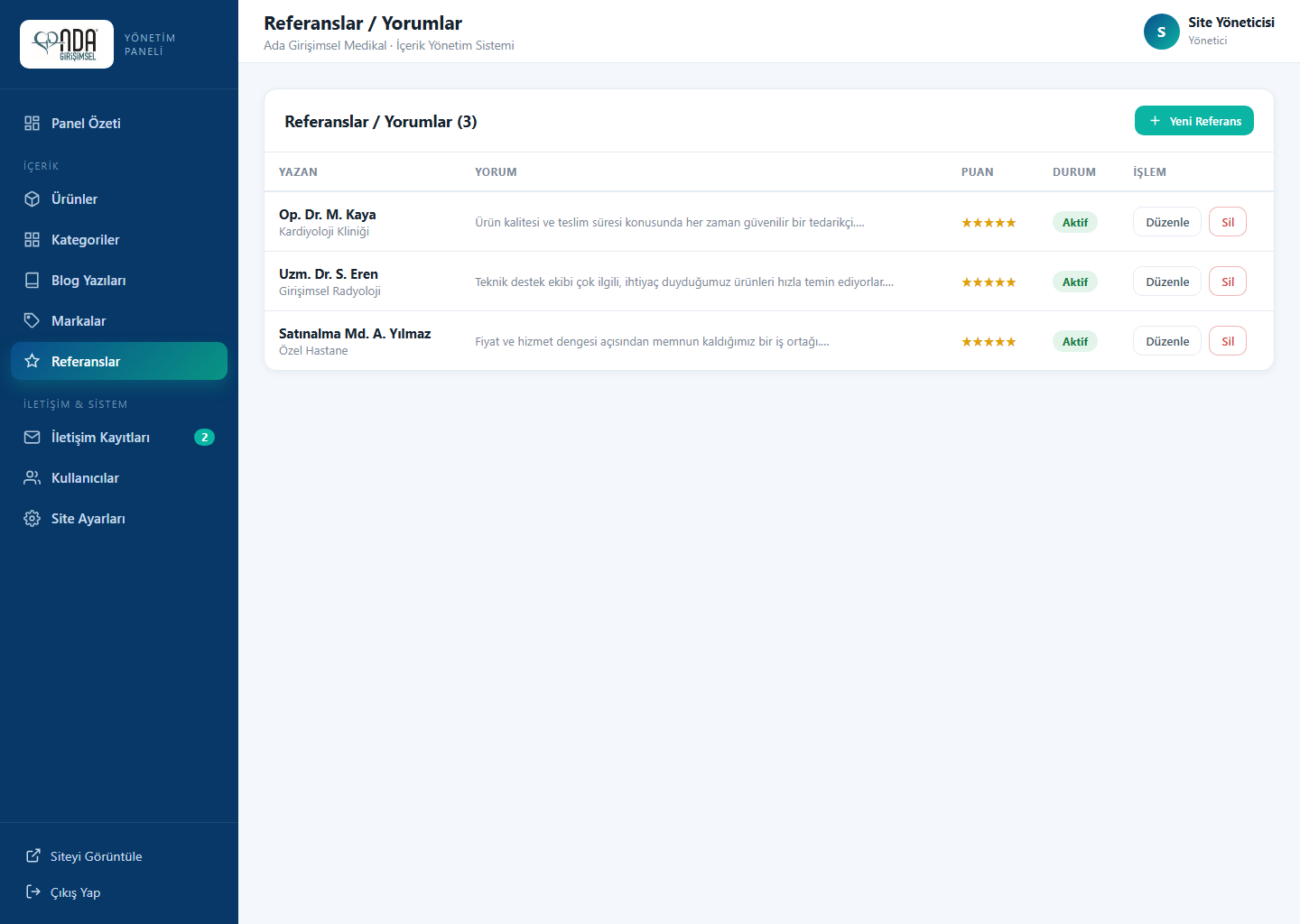Delete the Op. Dr. M. Kaya reference
The height and width of the screenshot is (924, 1300).
pyautogui.click(x=1228, y=222)
